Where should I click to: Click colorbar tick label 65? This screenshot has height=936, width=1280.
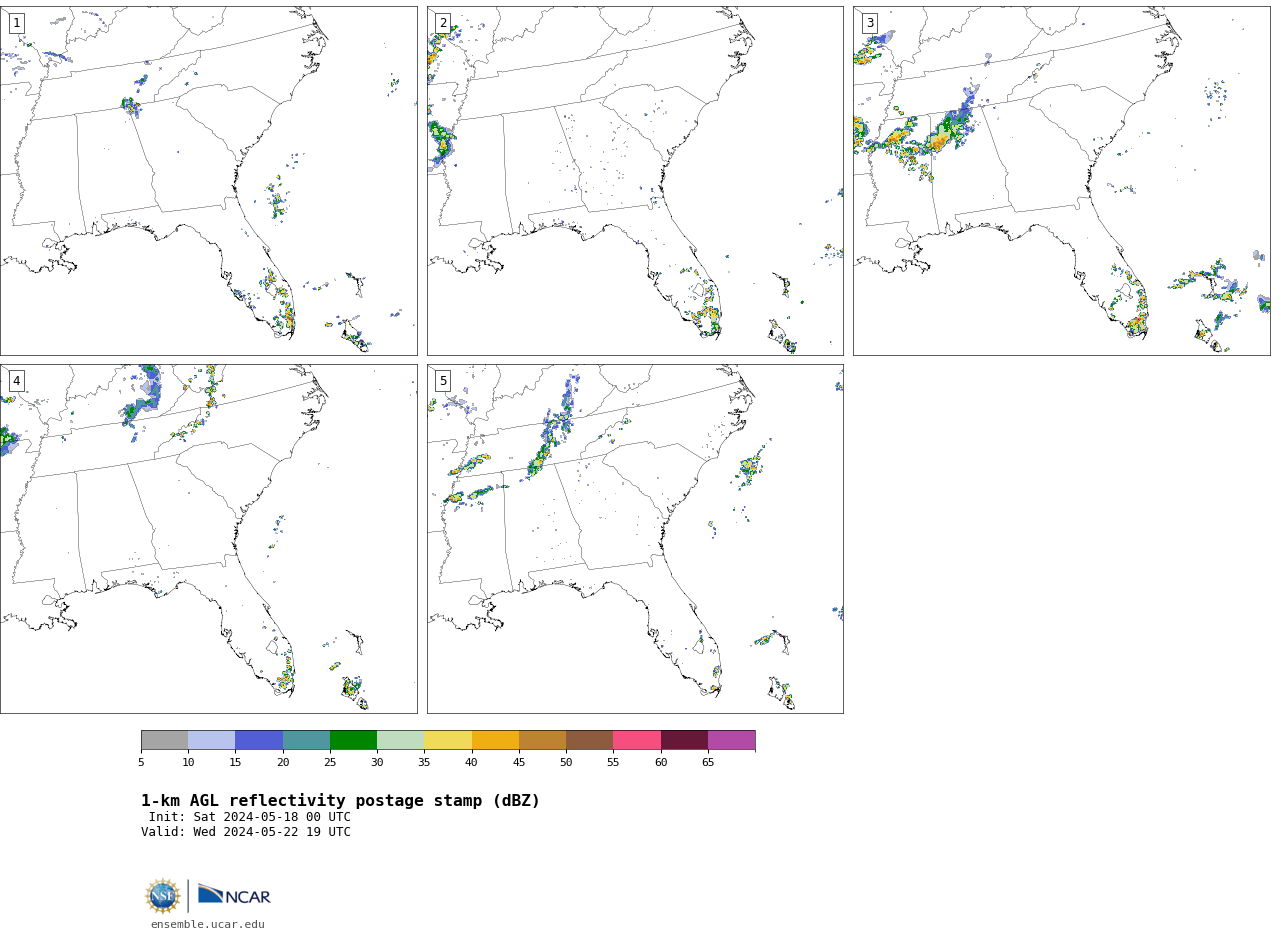point(708,763)
